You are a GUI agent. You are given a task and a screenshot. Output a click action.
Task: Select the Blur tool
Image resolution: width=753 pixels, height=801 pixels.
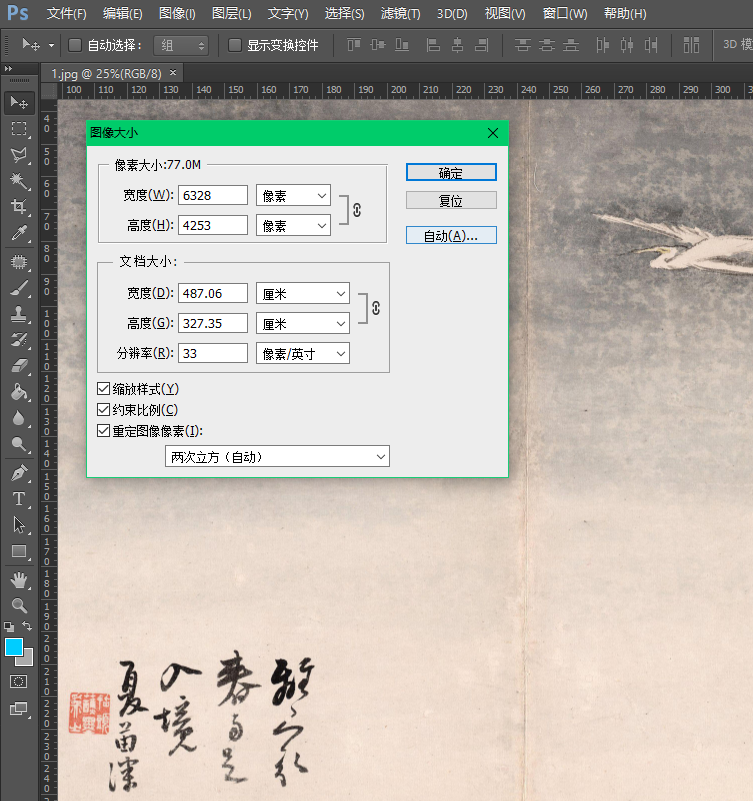19,418
